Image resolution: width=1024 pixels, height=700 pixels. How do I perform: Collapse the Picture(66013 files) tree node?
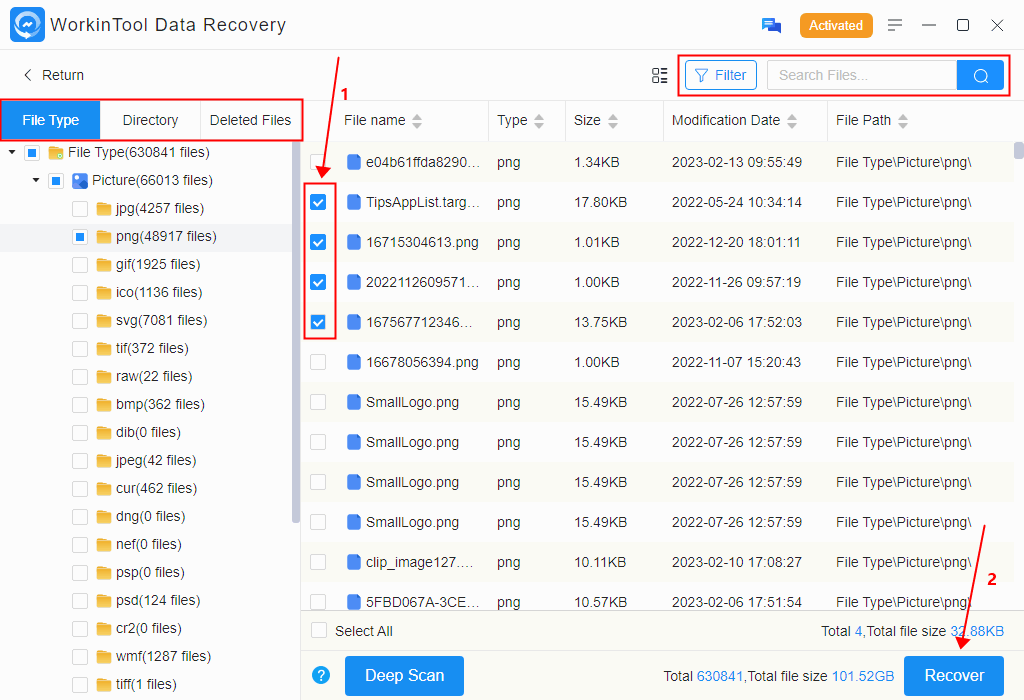point(36,181)
